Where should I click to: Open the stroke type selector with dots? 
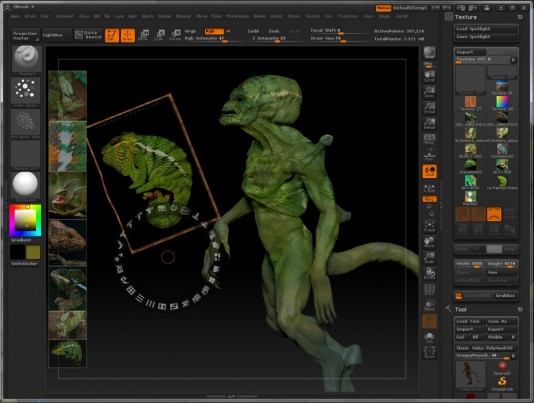(x=26, y=91)
